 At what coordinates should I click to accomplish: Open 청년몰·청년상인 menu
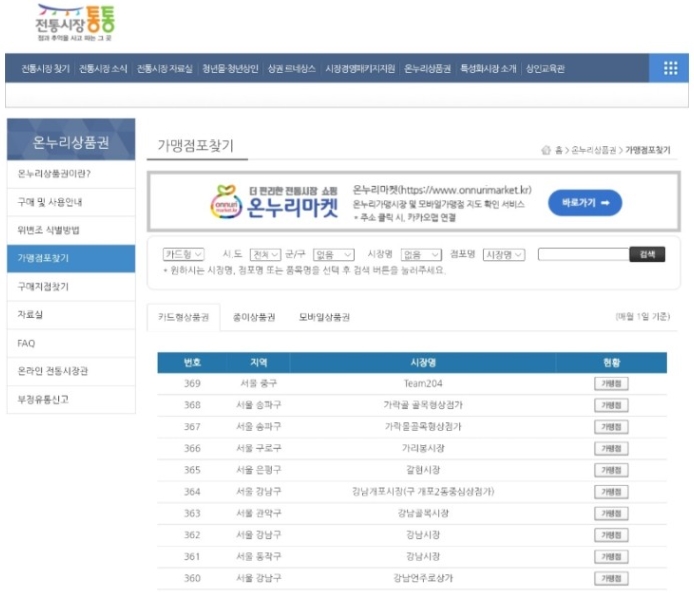230,69
